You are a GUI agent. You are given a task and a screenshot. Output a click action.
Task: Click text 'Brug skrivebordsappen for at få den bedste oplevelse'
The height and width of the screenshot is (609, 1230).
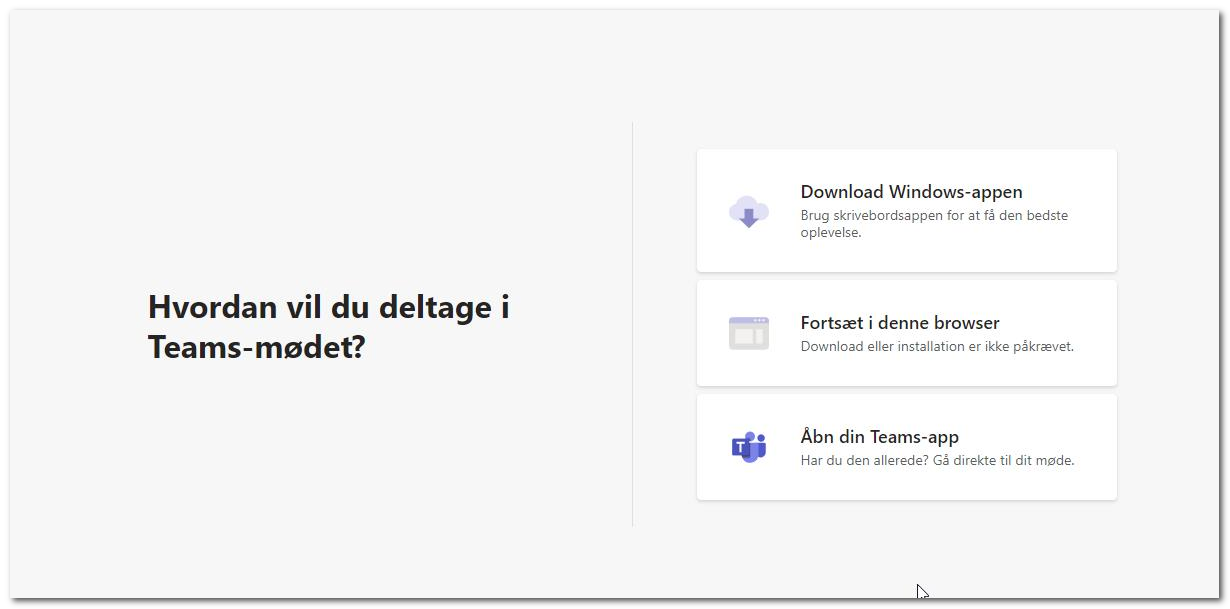click(x=934, y=224)
